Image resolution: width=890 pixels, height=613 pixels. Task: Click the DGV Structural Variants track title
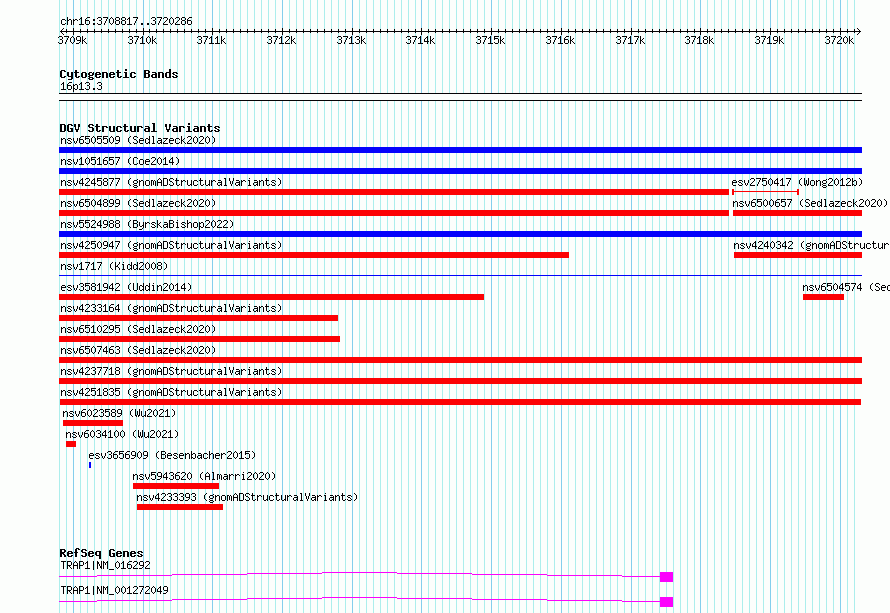click(x=140, y=128)
